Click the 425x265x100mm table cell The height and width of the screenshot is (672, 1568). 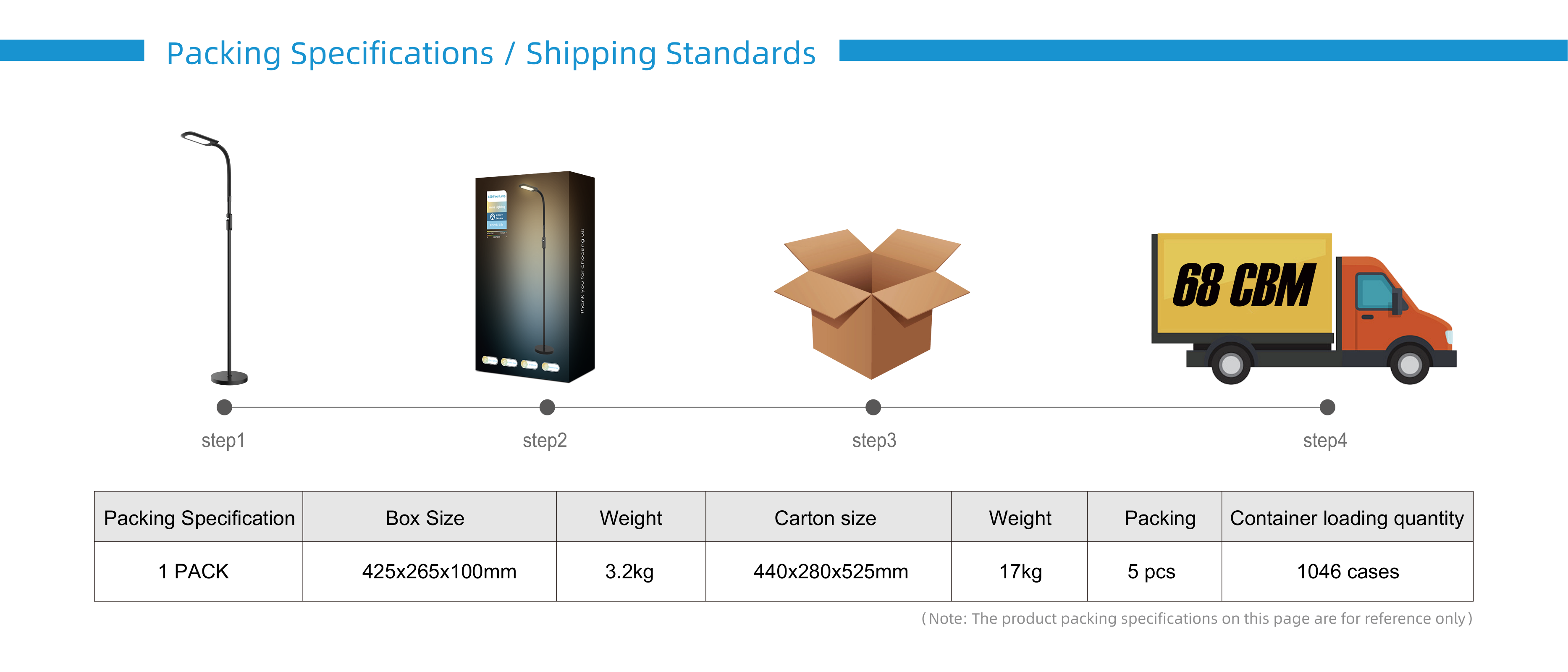pyautogui.click(x=439, y=572)
